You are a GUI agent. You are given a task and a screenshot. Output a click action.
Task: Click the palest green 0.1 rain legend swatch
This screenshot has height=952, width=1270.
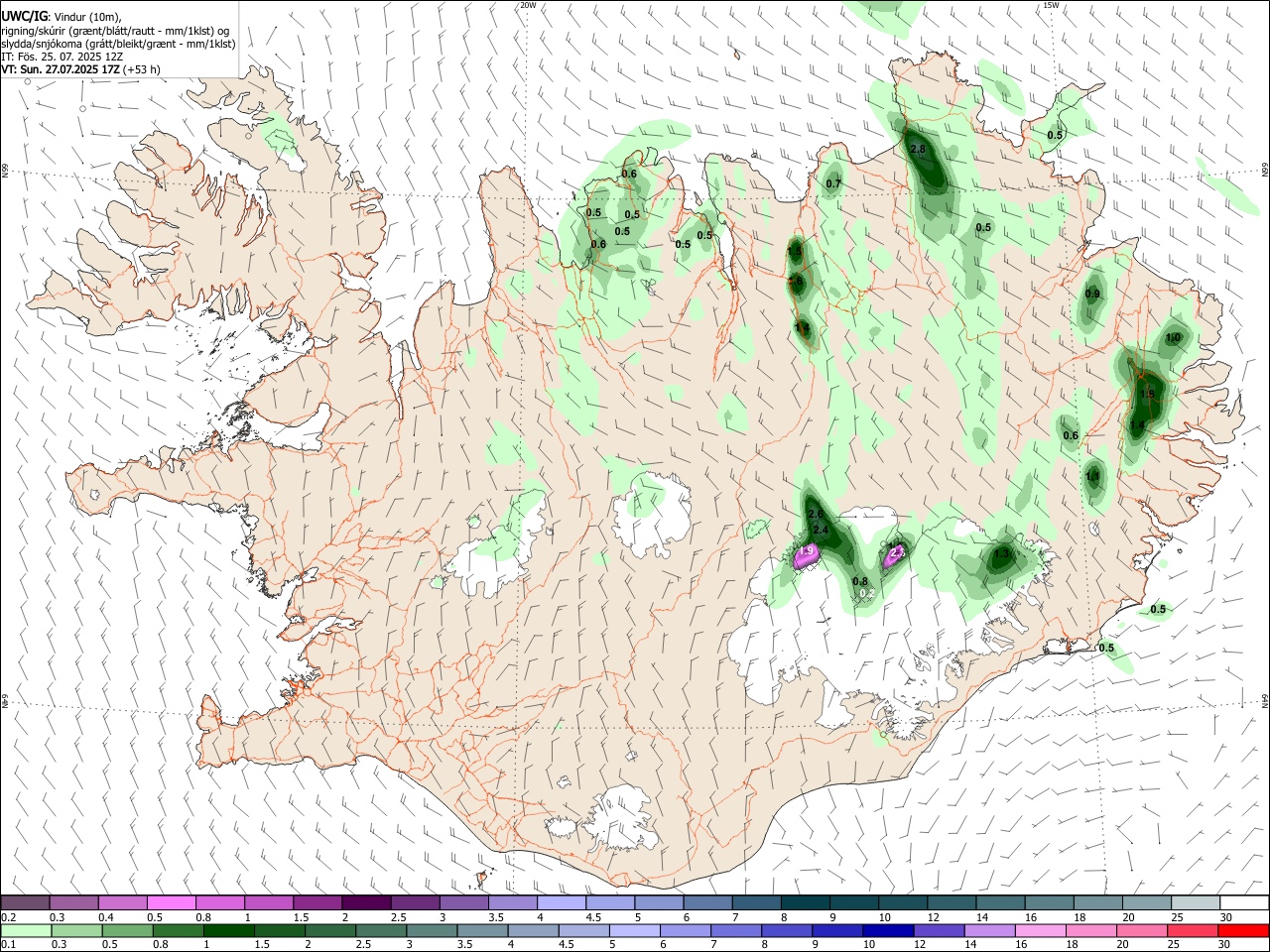click(x=26, y=931)
